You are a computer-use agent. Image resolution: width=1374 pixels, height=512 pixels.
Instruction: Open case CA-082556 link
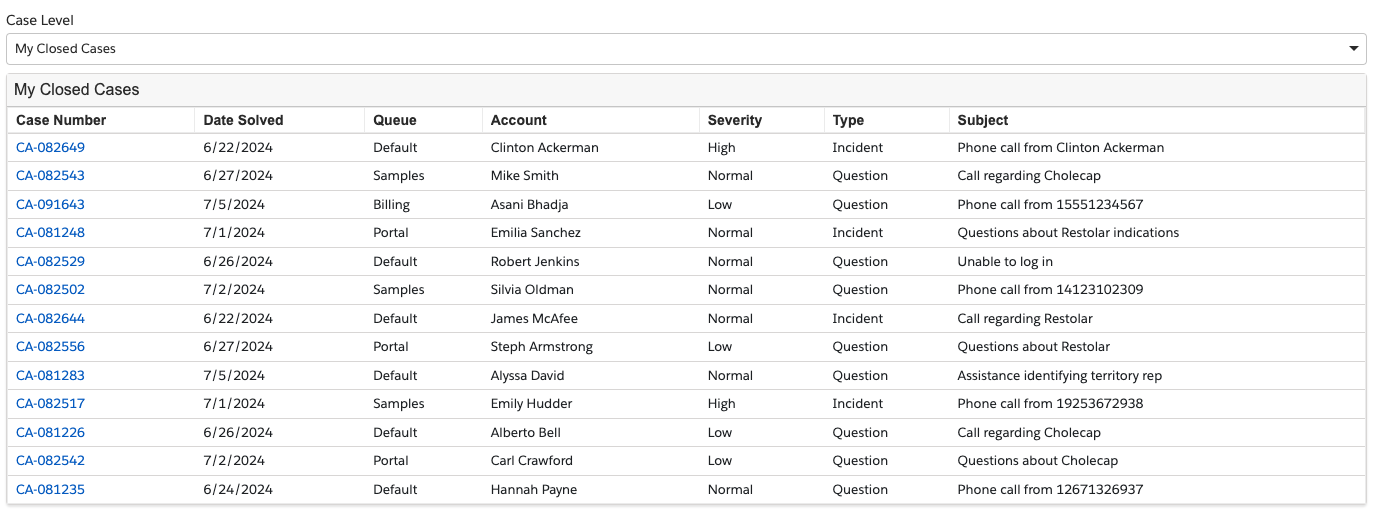[50, 346]
